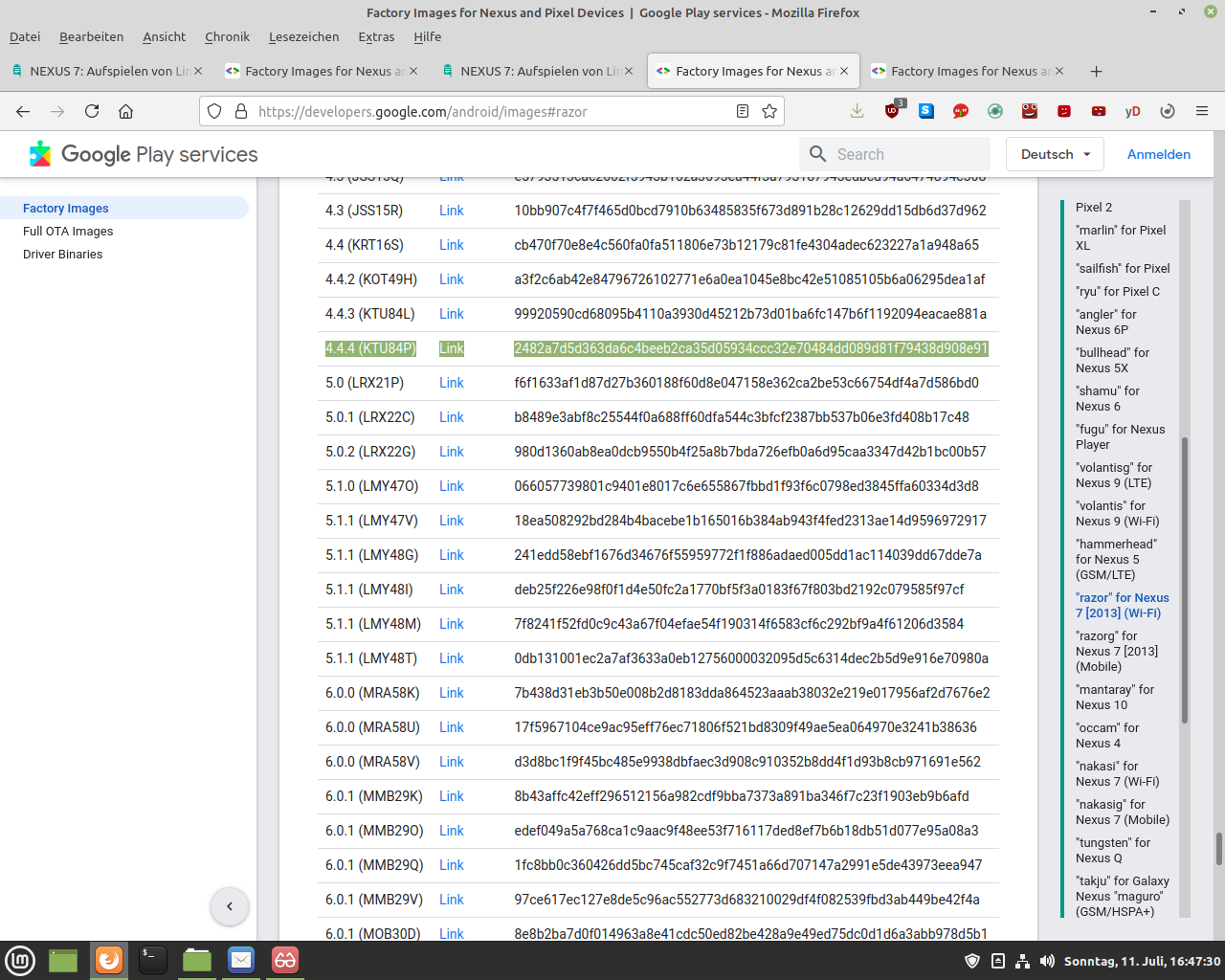1225x980 pixels.
Task: Click the green circular extension icon
Action: (995, 111)
